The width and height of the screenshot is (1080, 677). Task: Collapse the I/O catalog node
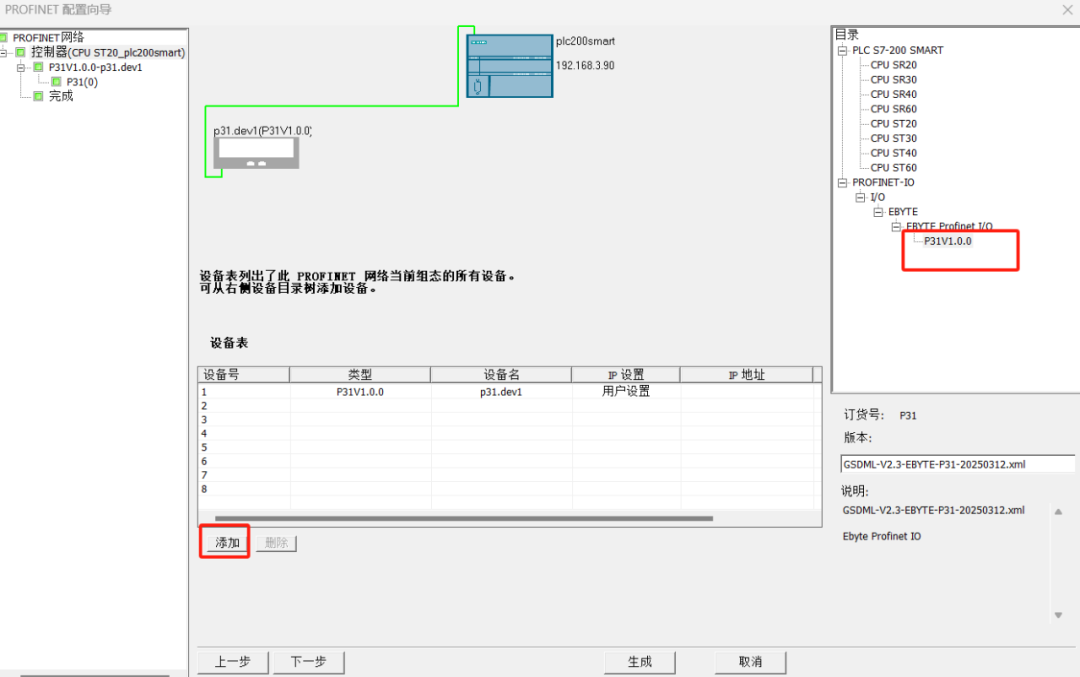(860, 197)
